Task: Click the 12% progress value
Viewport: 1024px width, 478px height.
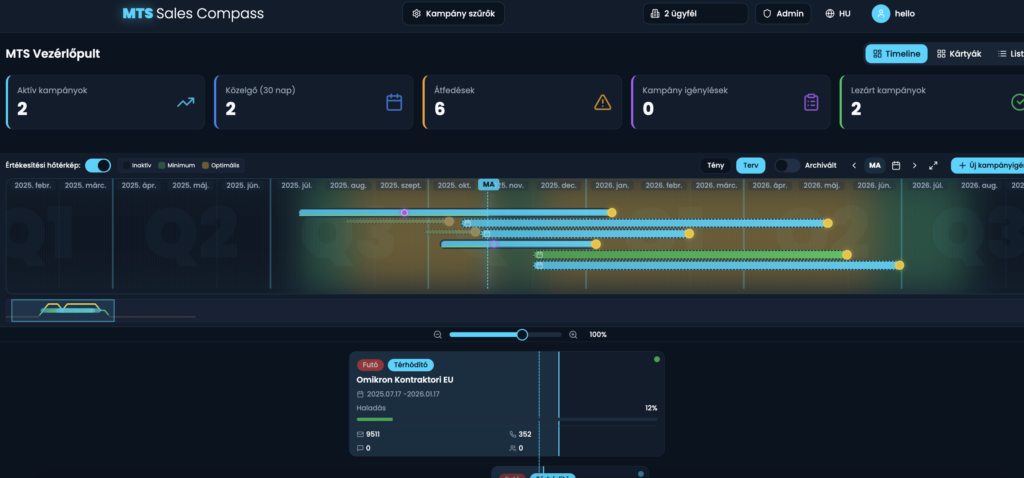Action: [x=651, y=408]
